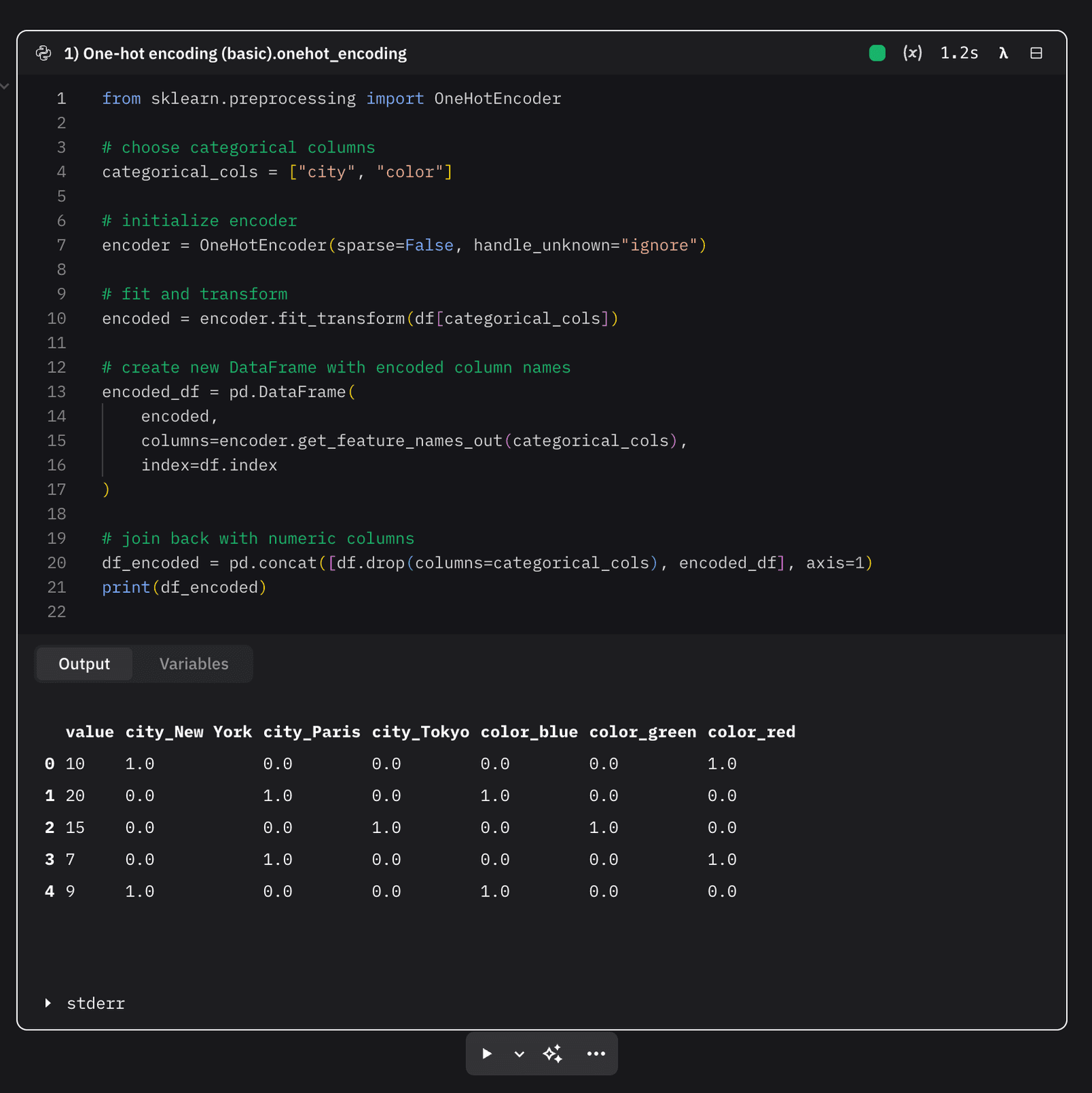Open the (x) variables inspector icon

pyautogui.click(x=912, y=53)
